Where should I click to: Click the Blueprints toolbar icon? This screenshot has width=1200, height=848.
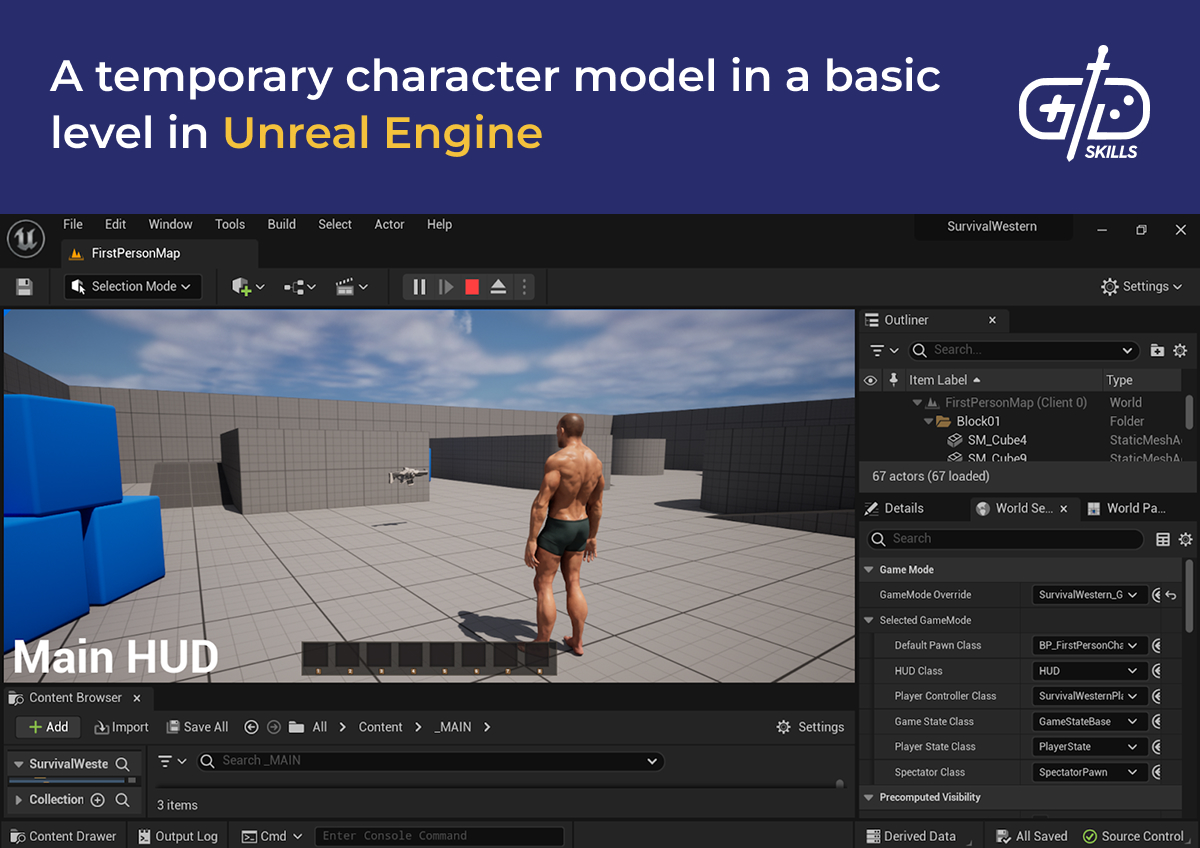point(293,286)
